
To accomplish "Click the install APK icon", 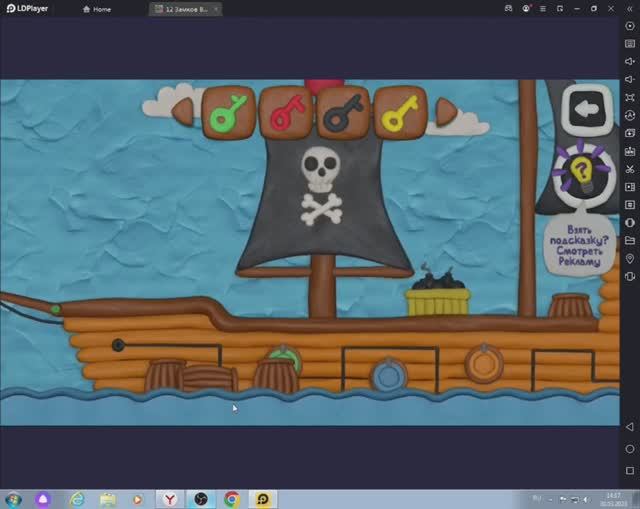I will (630, 151).
